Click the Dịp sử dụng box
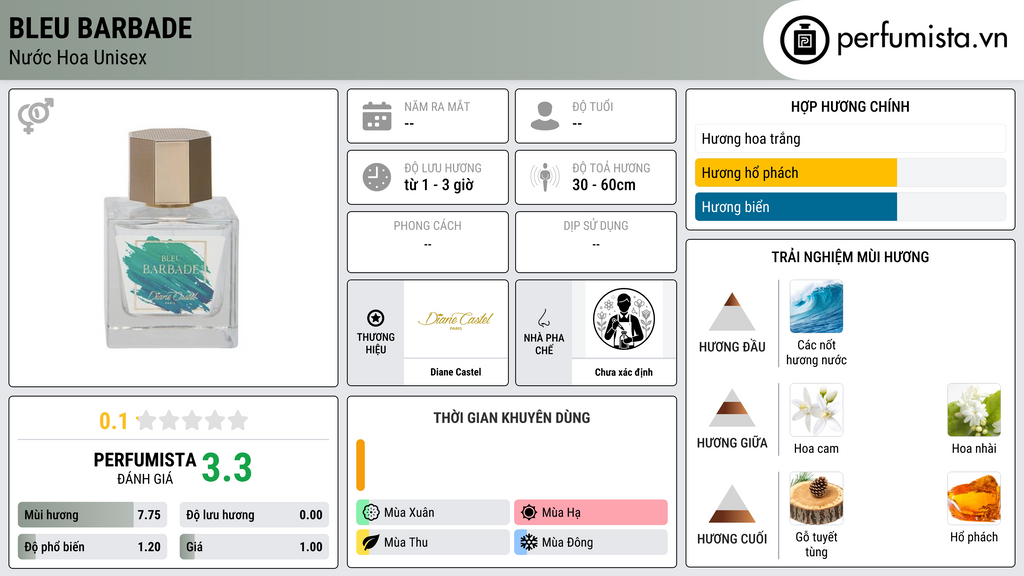Viewport: 1024px width, 576px height. pyautogui.click(x=596, y=242)
